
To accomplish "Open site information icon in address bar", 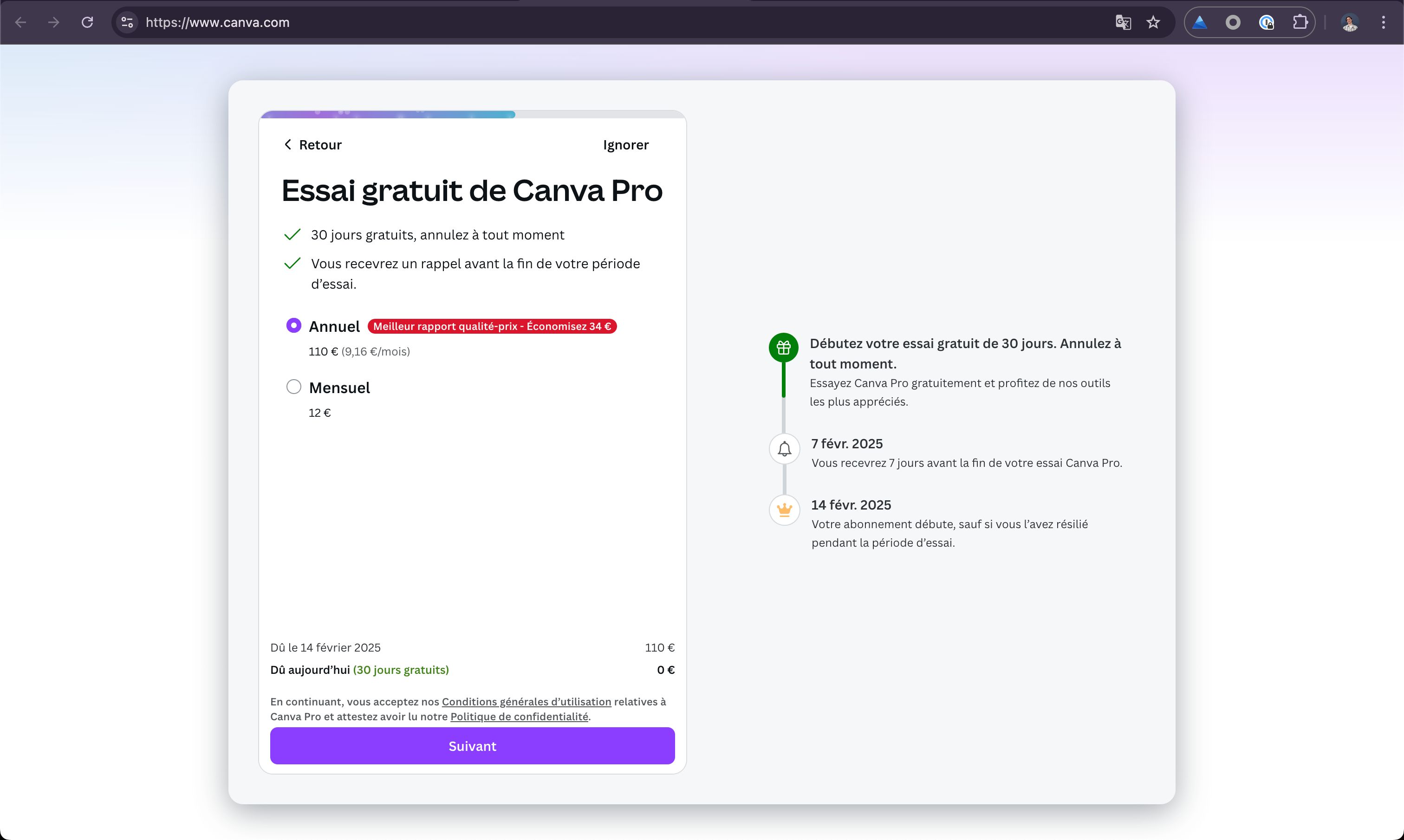I will coord(127,23).
